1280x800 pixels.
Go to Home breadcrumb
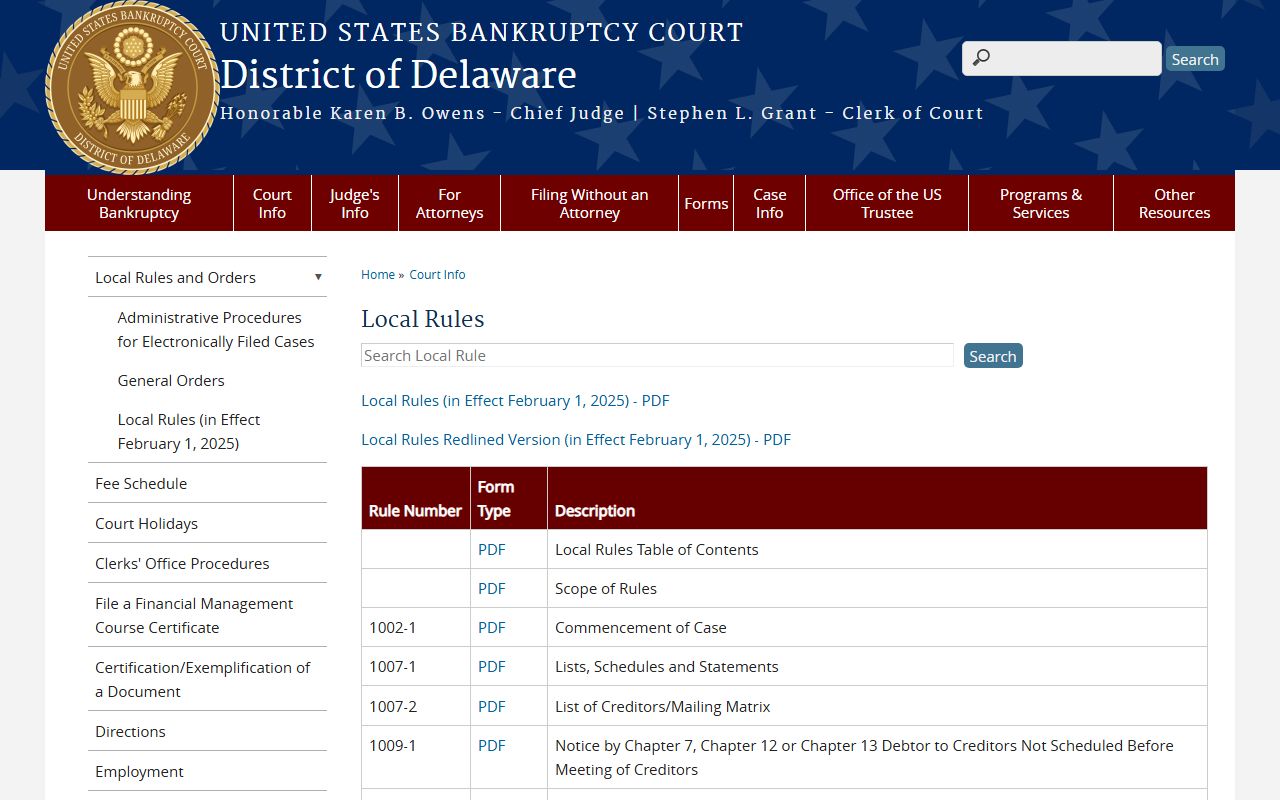point(378,274)
